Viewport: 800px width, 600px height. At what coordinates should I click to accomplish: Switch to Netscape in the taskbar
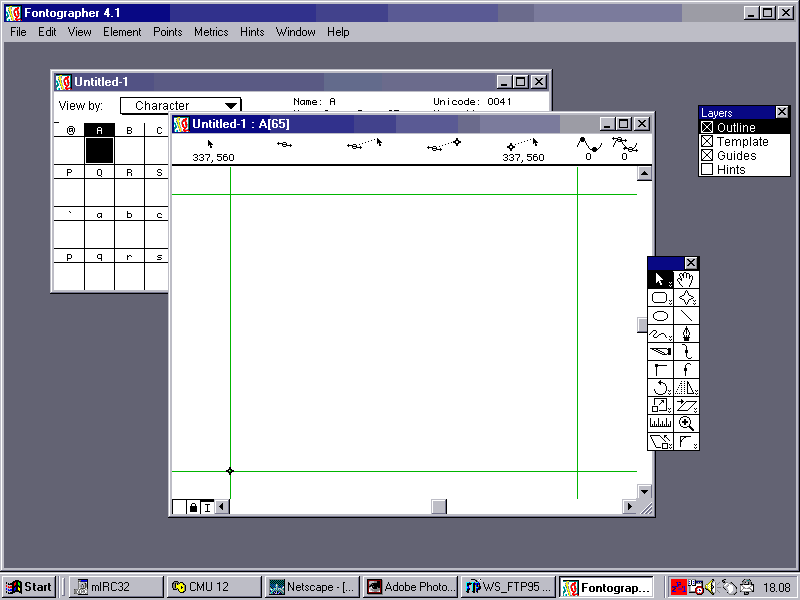pos(312,587)
